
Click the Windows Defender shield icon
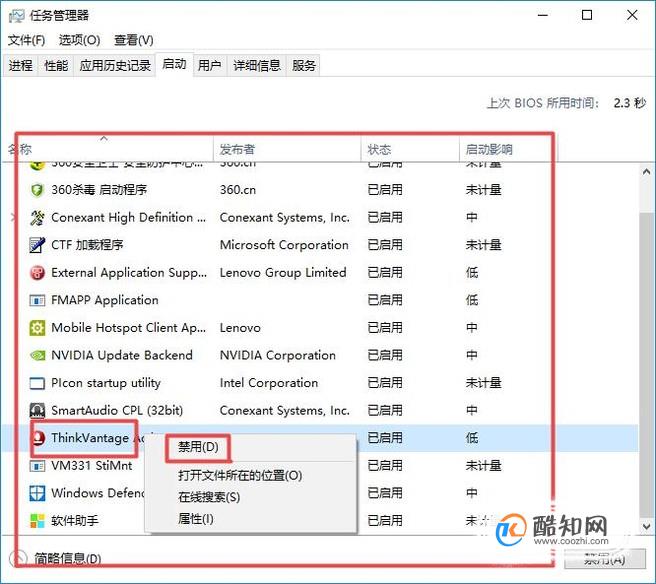[37, 493]
